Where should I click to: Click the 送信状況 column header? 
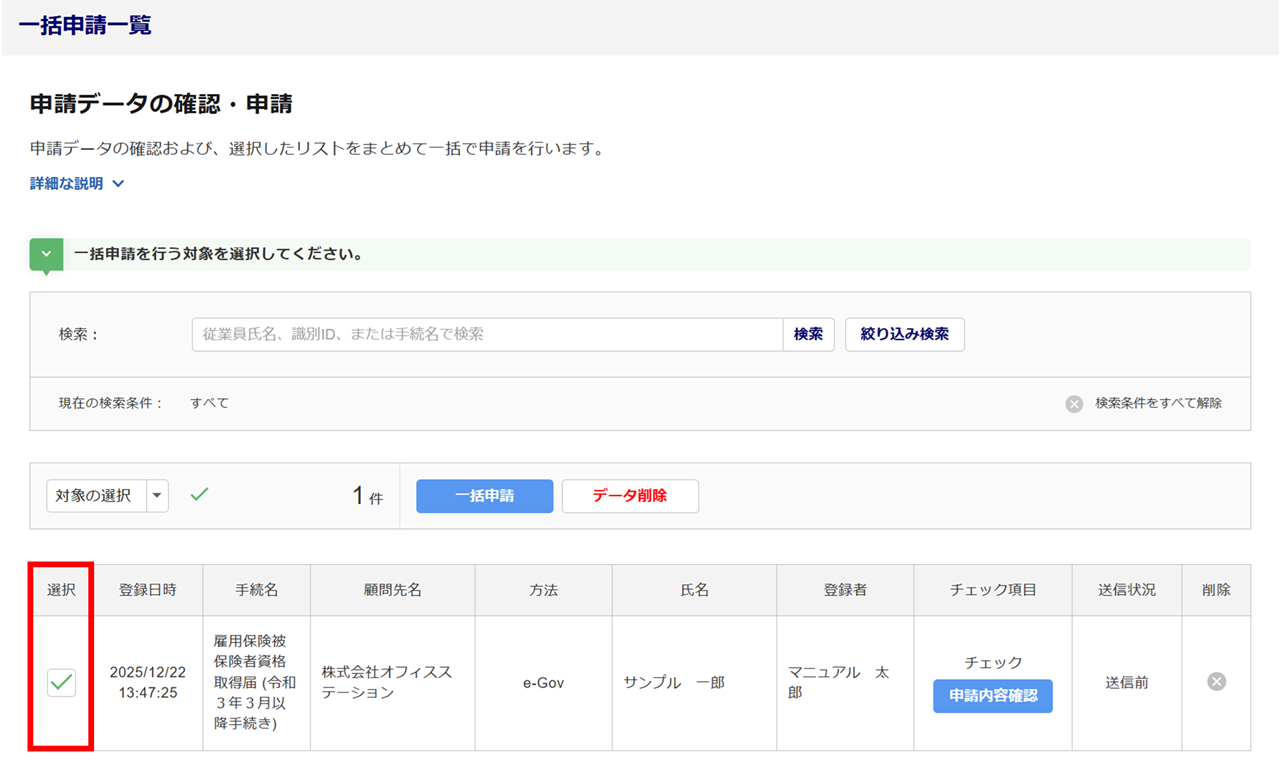point(1126,590)
